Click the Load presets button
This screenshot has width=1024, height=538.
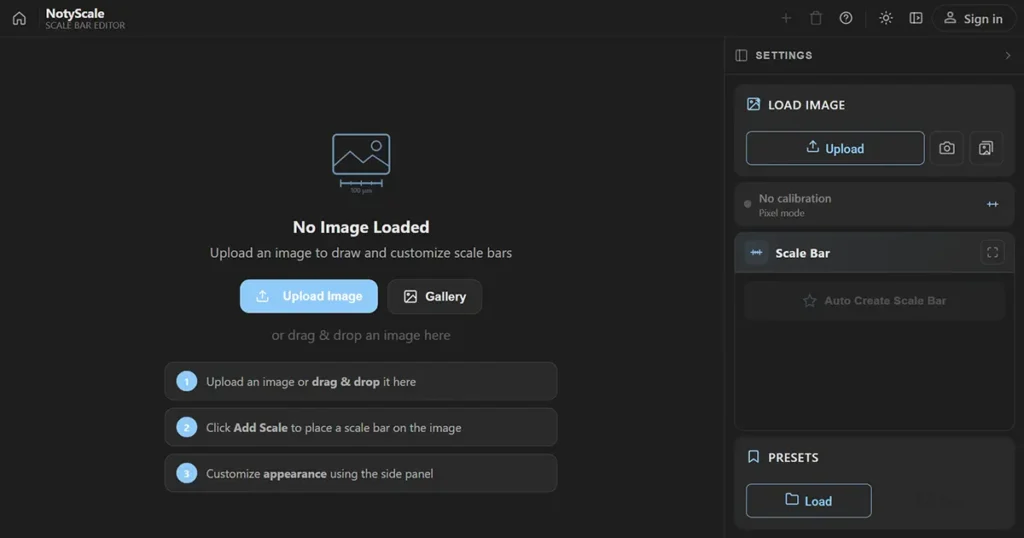(808, 501)
